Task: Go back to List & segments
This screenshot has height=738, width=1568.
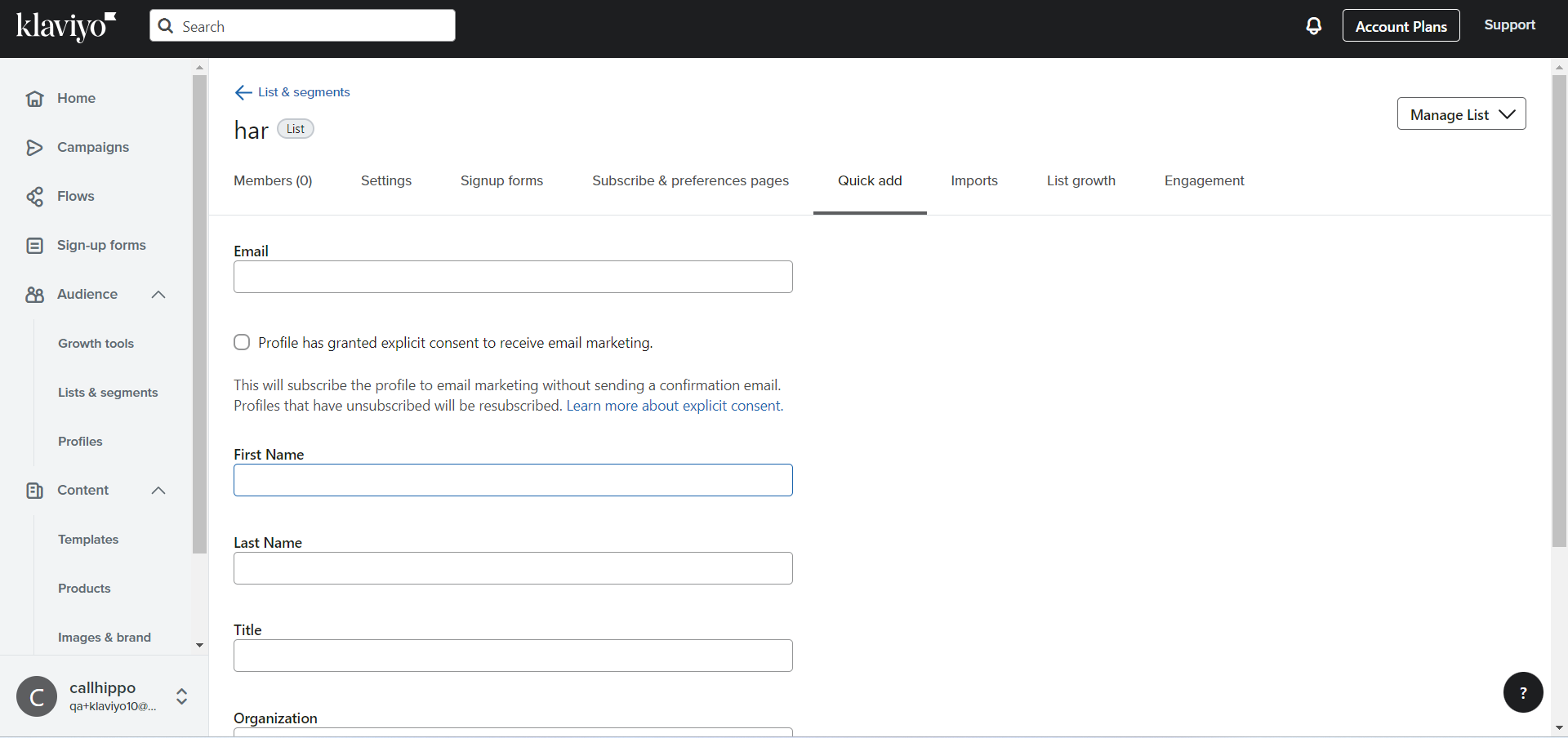Action: (x=304, y=92)
